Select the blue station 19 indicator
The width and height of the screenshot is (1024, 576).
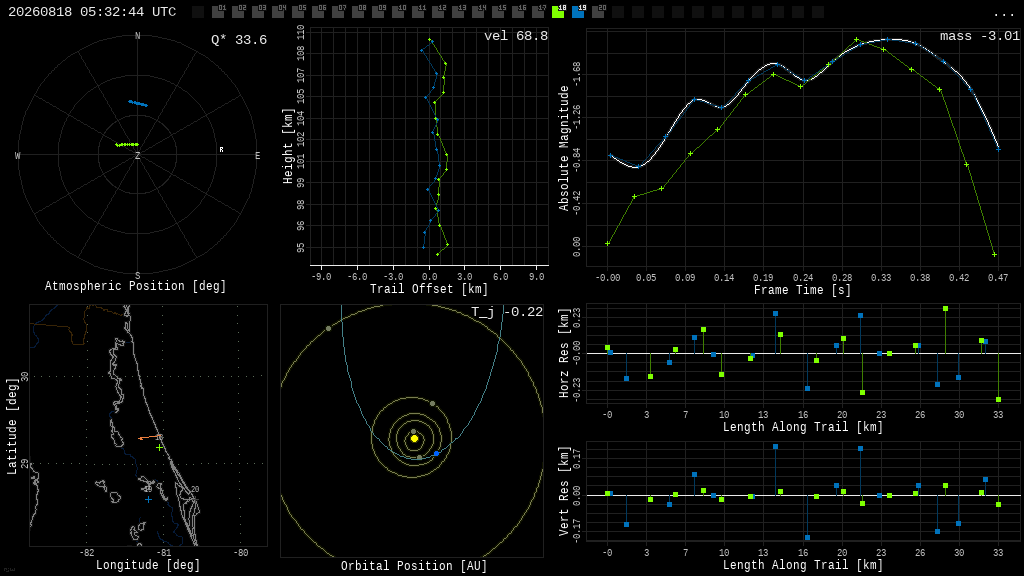[x=578, y=11]
